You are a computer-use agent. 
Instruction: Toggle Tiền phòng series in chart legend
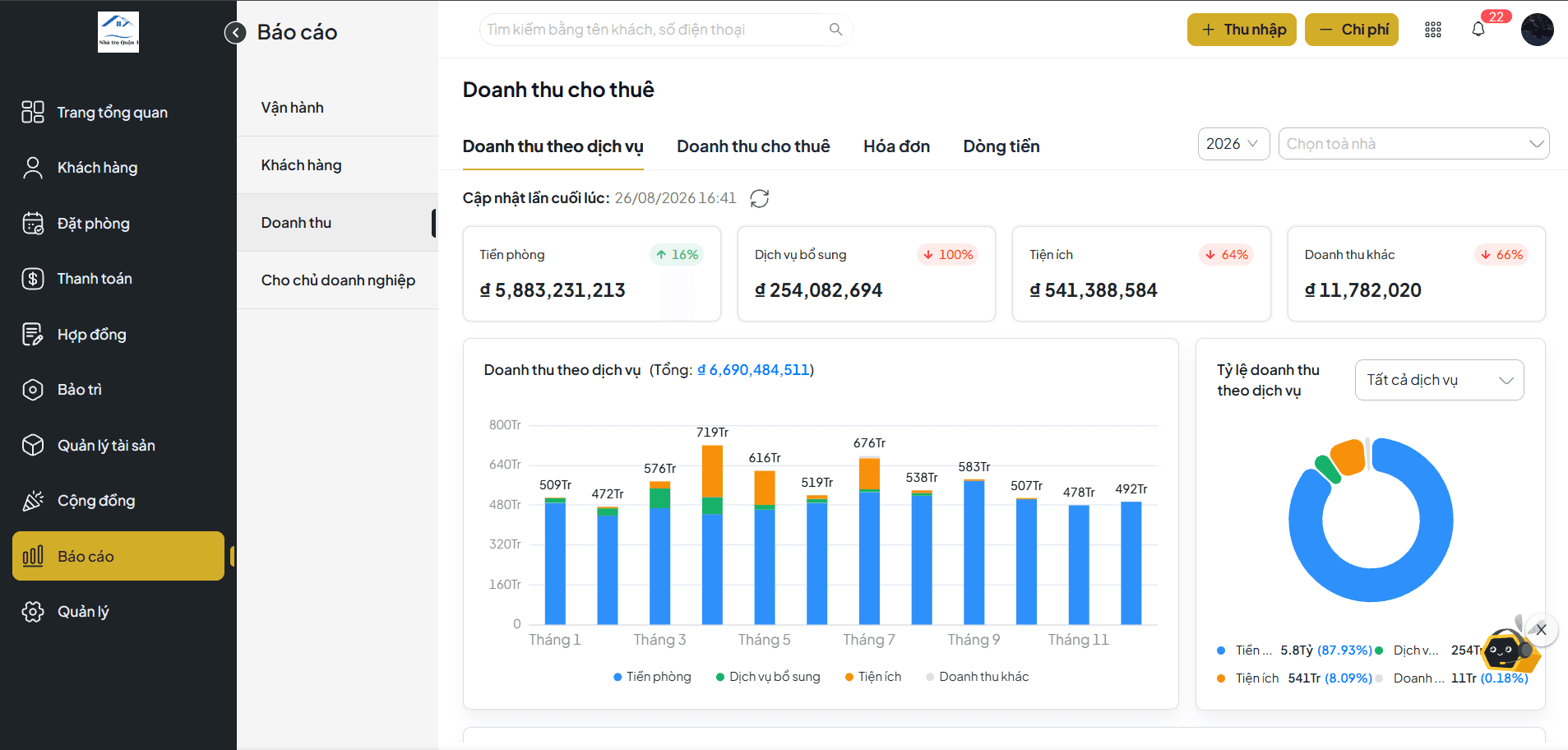(x=652, y=677)
